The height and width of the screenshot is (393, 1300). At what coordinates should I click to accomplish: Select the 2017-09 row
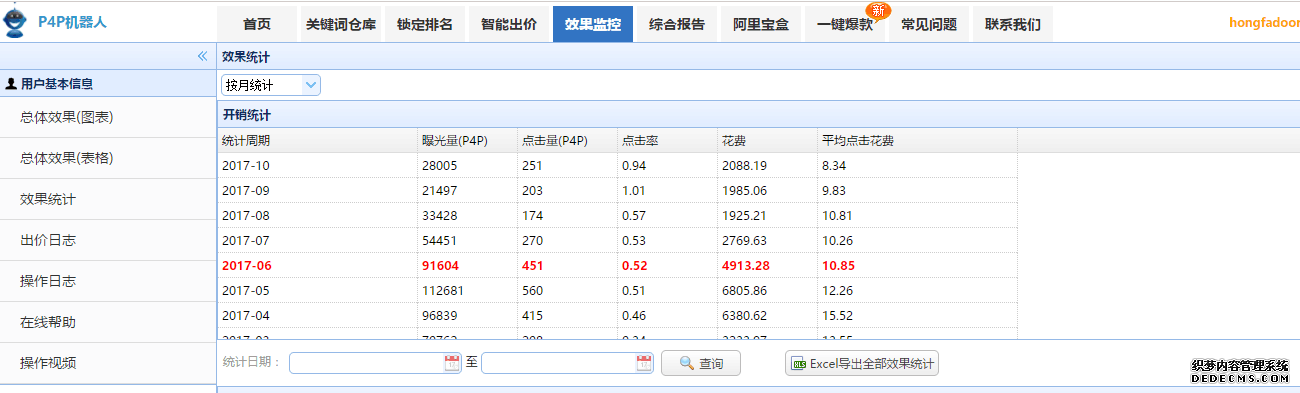pos(617,191)
